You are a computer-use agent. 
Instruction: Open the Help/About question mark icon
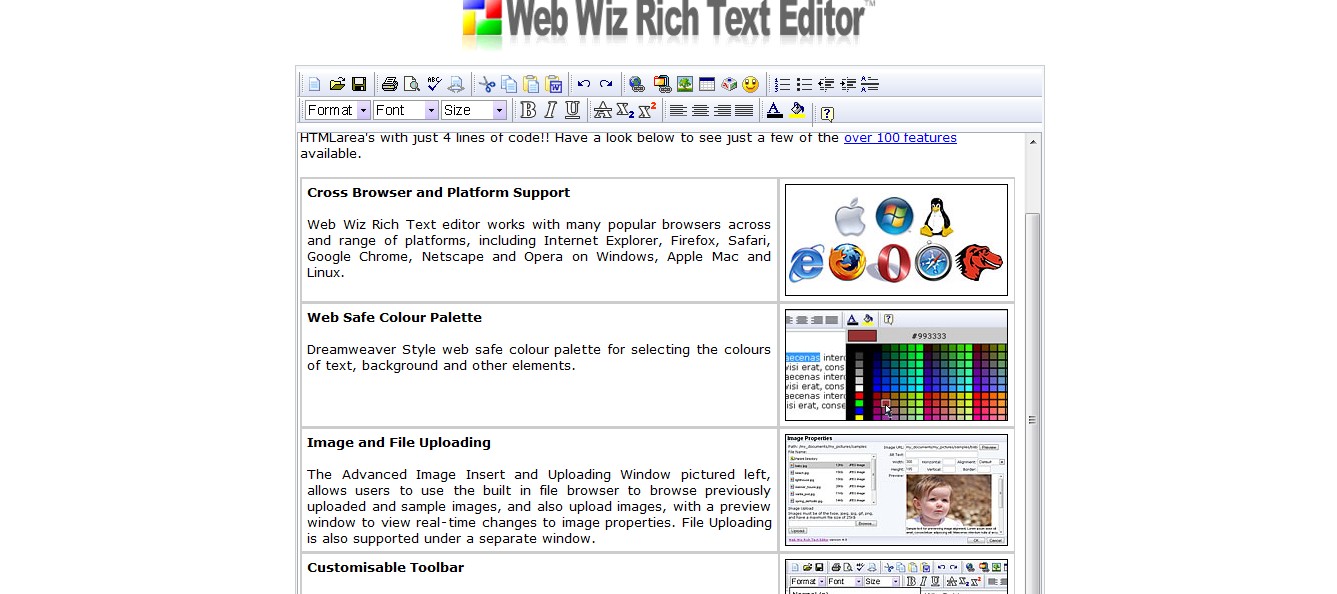[827, 113]
